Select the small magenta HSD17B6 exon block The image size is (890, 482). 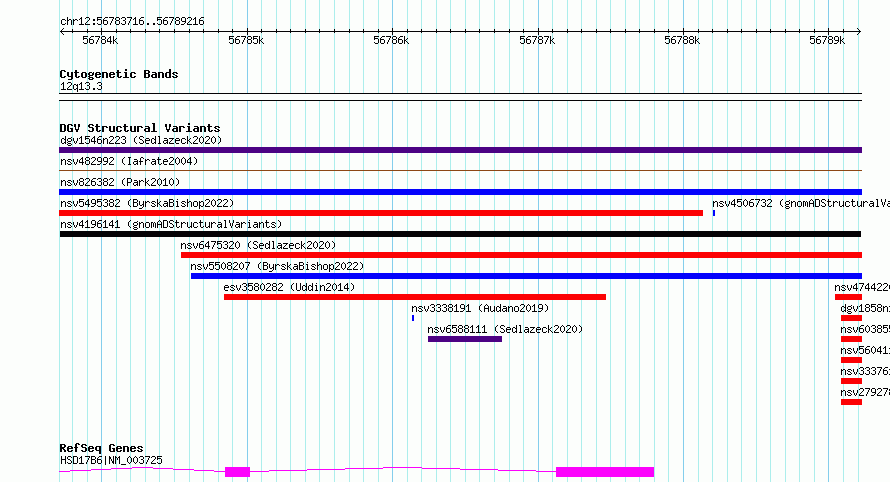point(237,472)
